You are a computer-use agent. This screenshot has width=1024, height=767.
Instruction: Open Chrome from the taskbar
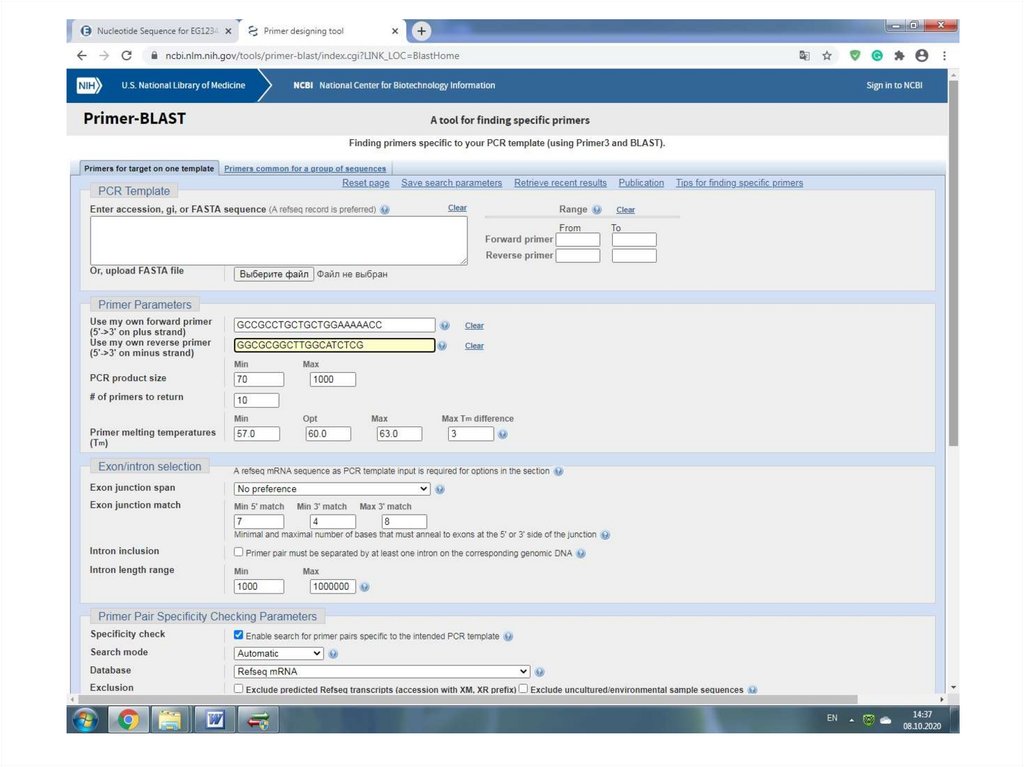point(128,720)
